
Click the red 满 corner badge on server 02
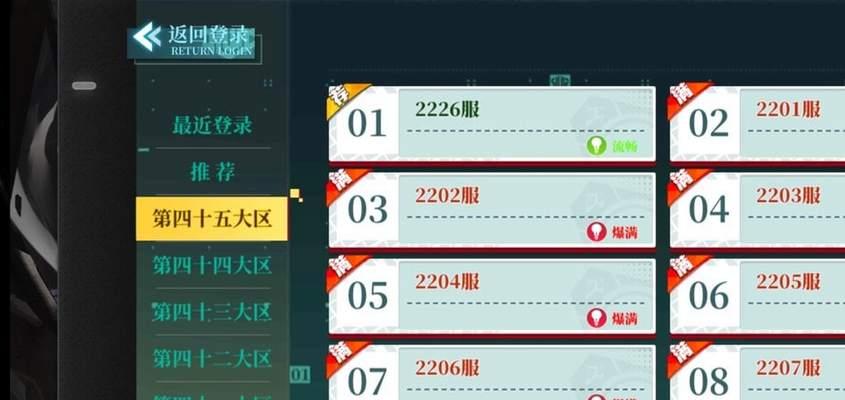coord(684,98)
